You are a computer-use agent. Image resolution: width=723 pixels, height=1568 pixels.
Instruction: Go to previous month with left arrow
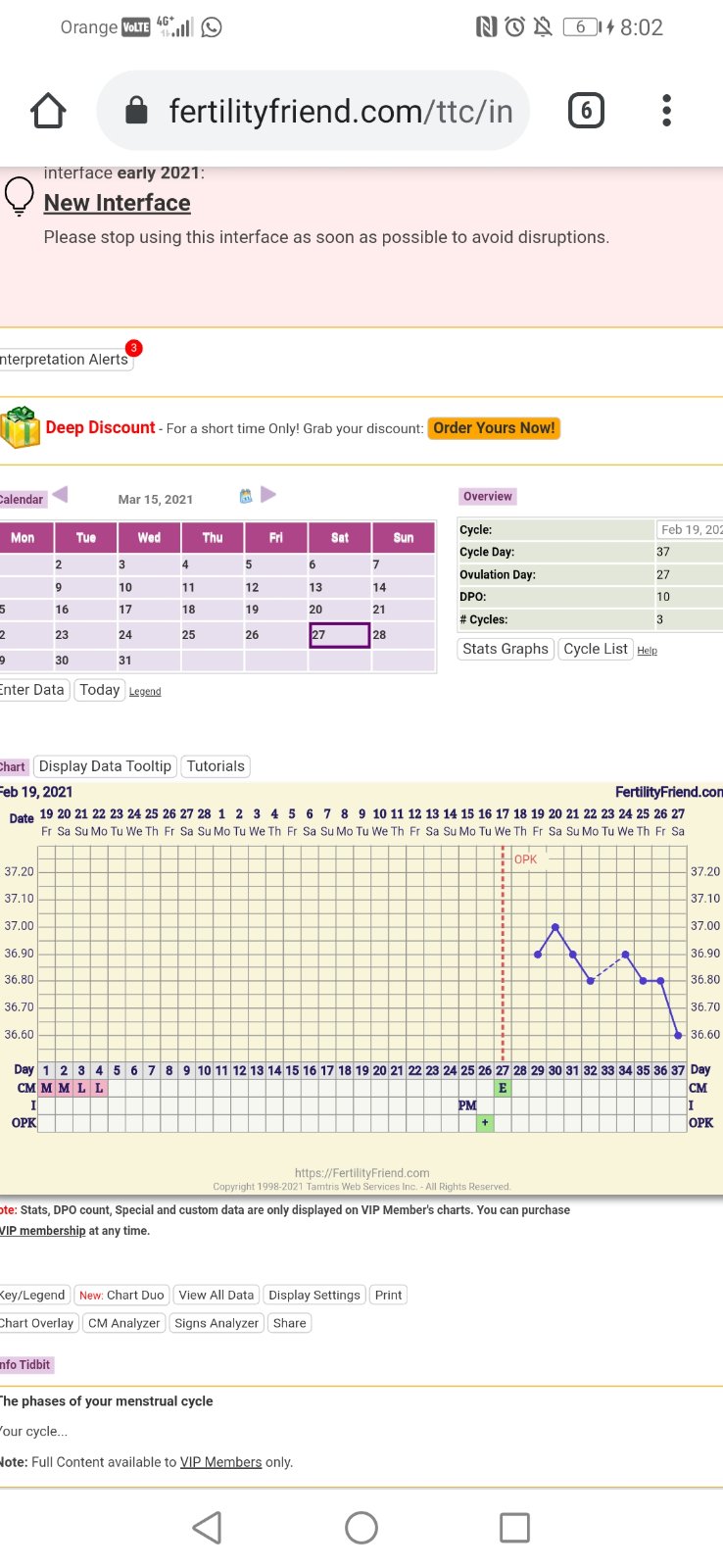(61, 495)
